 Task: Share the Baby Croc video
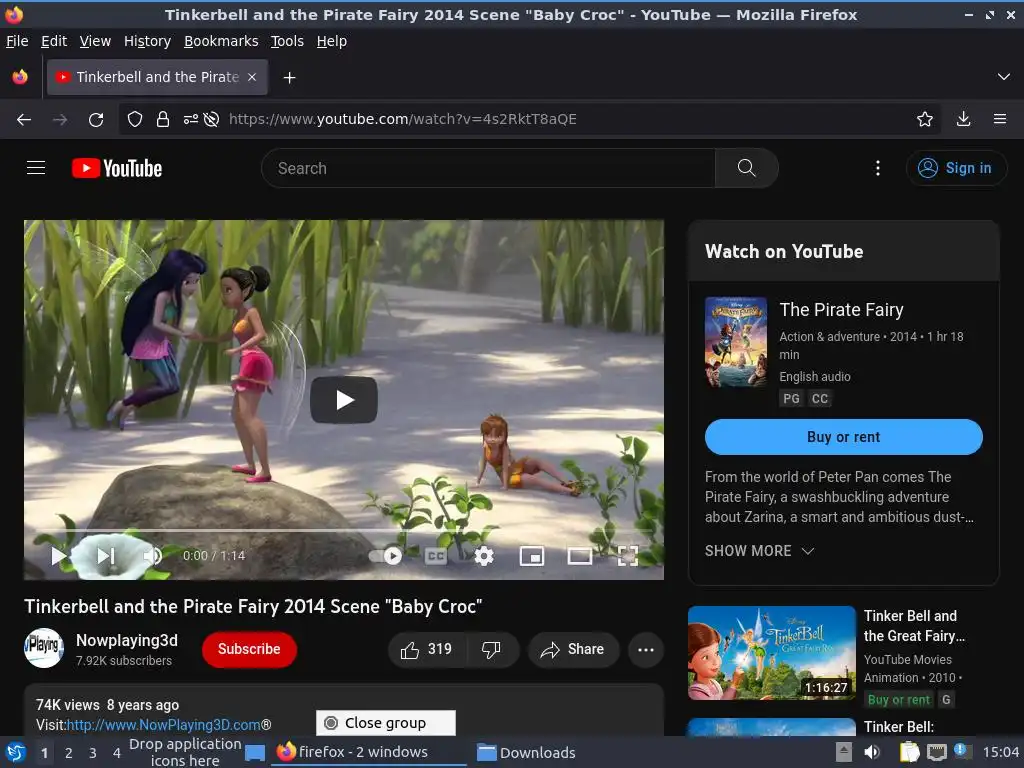pyautogui.click(x=573, y=649)
